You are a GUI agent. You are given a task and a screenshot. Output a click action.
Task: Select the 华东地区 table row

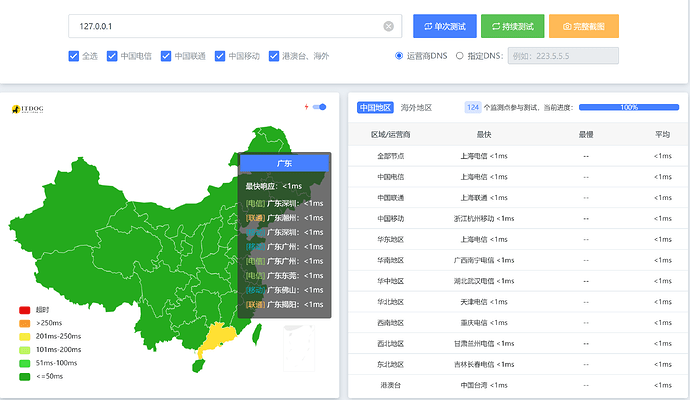(518, 239)
